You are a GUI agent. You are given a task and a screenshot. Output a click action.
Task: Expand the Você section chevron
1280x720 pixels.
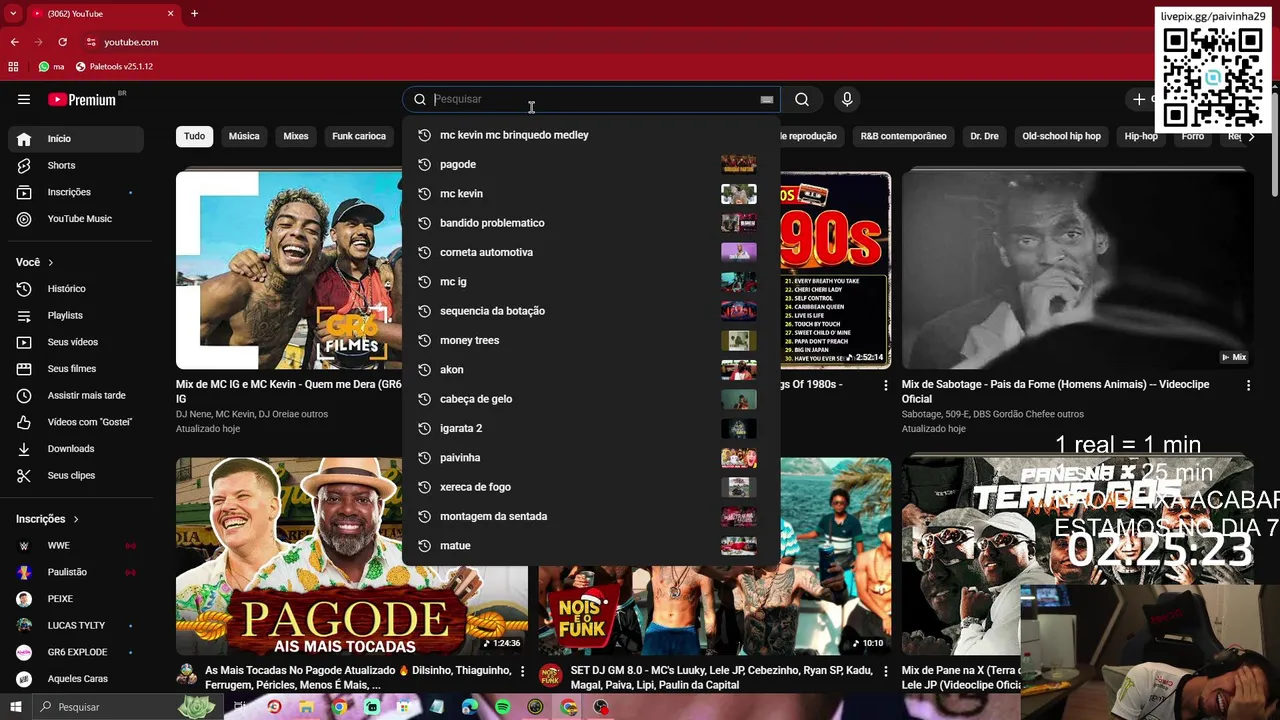tap(50, 262)
